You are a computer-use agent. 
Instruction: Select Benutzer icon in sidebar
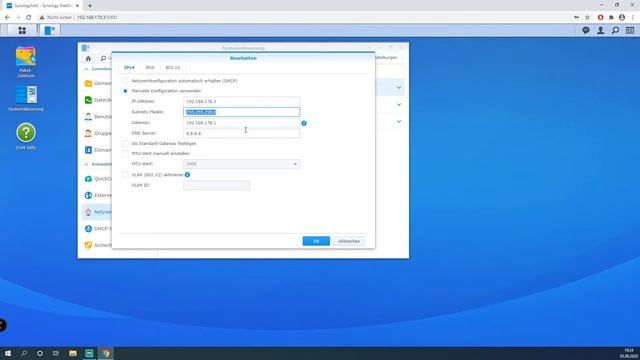coord(88,117)
